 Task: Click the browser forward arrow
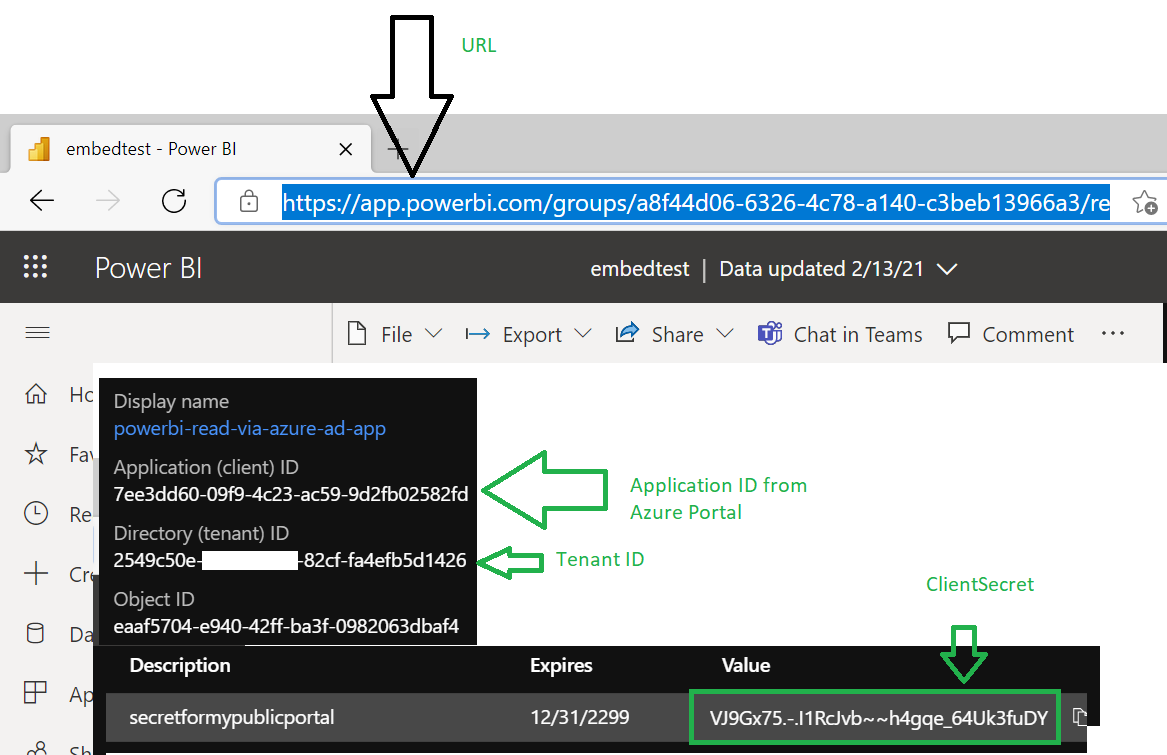(108, 200)
